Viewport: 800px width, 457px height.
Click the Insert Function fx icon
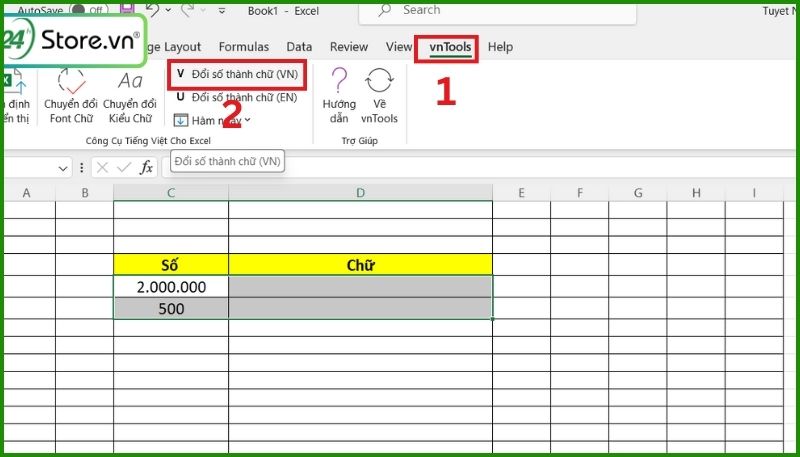point(146,168)
